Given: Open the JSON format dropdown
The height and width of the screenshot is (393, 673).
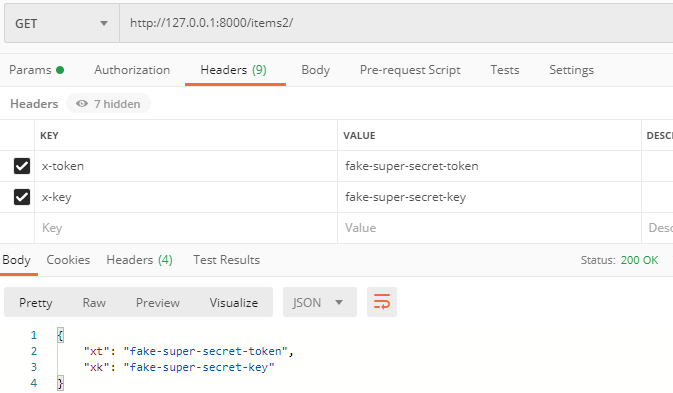Looking at the screenshot, I should (320, 302).
